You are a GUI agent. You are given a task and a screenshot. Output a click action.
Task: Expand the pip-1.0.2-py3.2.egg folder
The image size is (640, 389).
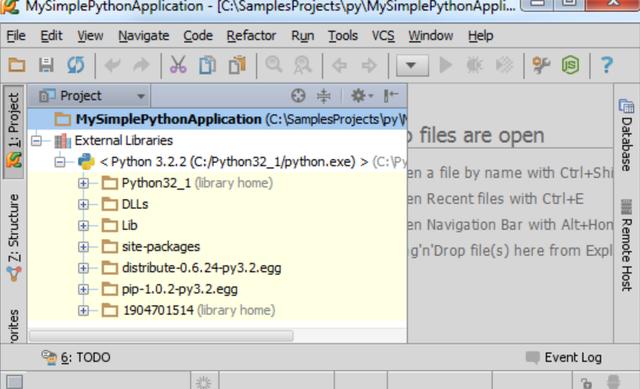83,289
